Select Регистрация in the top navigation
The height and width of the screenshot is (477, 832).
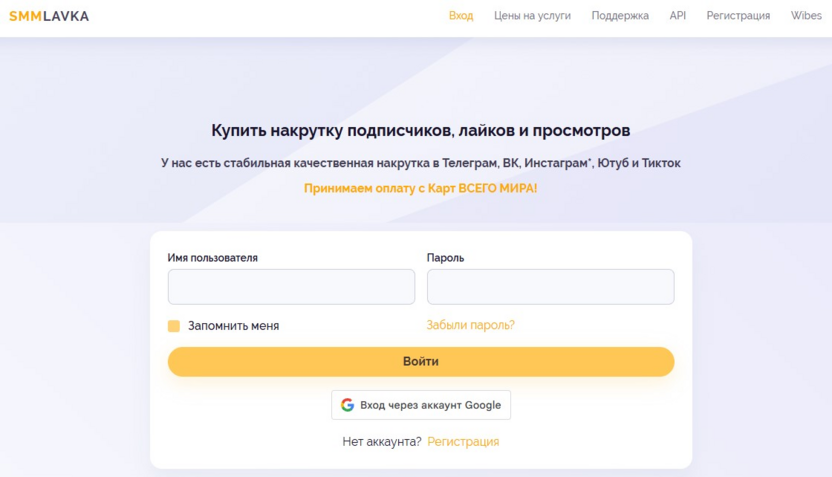click(738, 16)
